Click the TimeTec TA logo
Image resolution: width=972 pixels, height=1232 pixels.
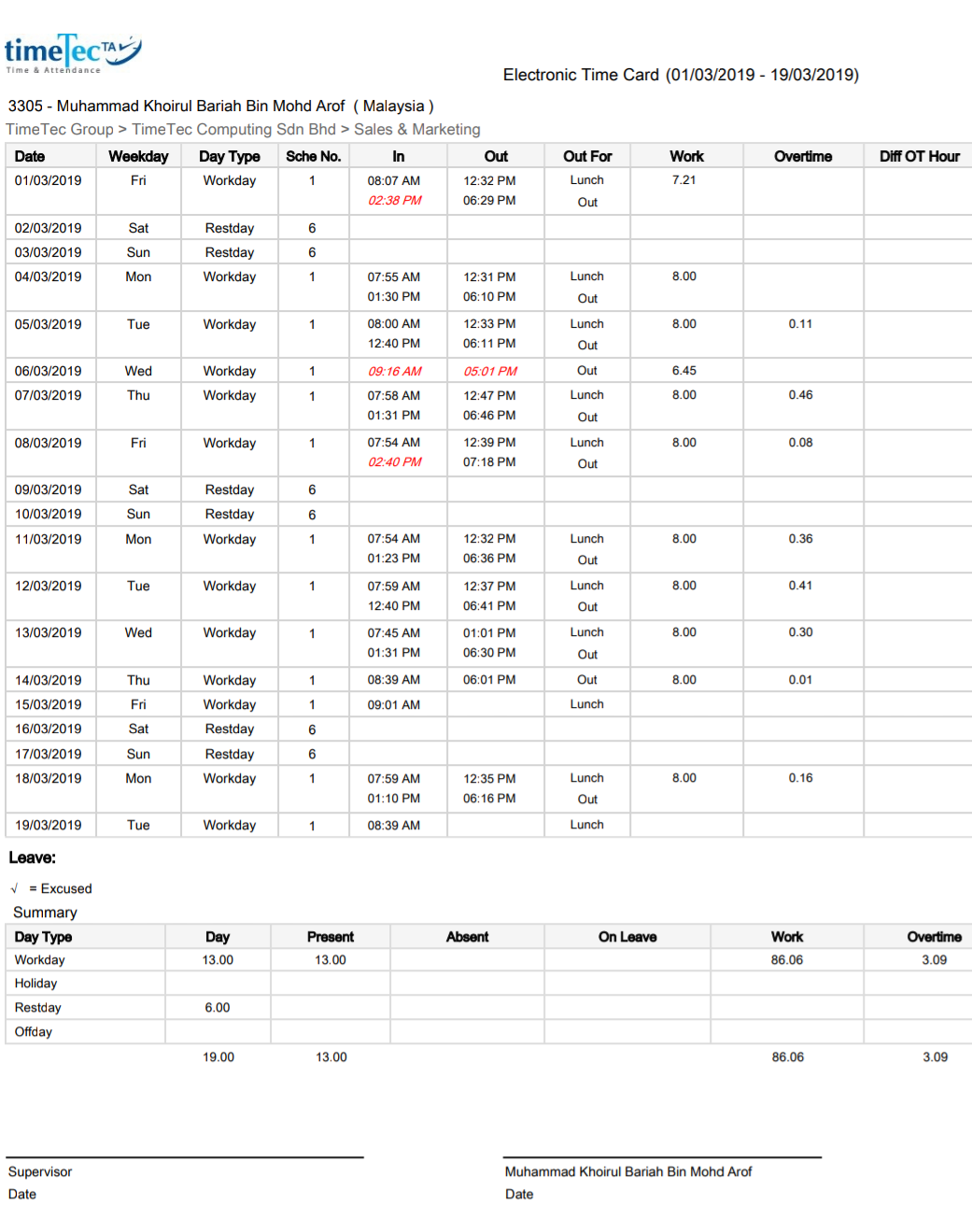pos(73,52)
